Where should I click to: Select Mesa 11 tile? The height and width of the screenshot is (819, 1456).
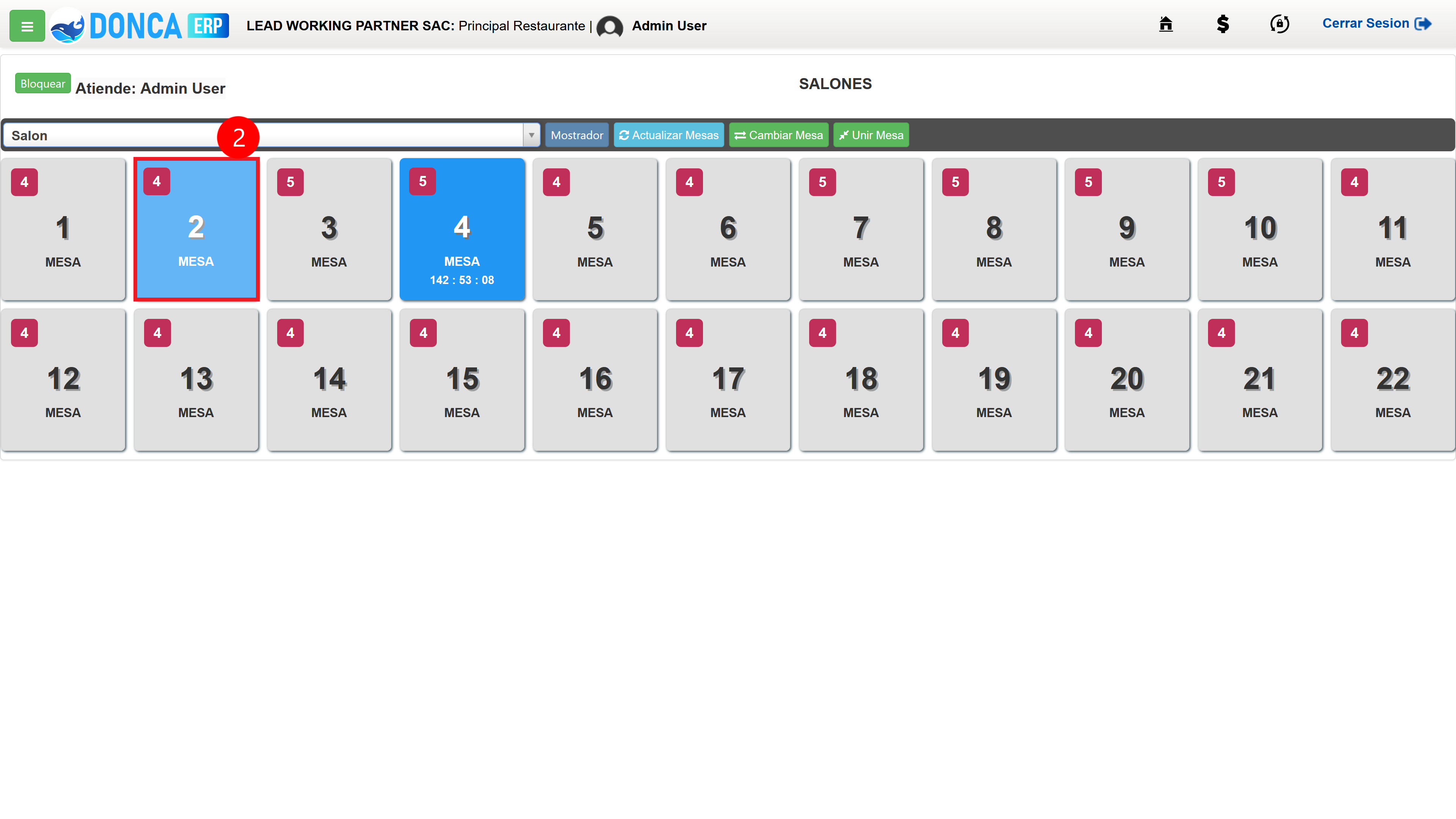(1393, 229)
